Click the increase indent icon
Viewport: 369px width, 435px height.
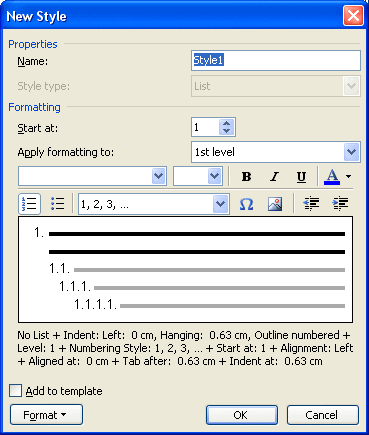coord(340,204)
